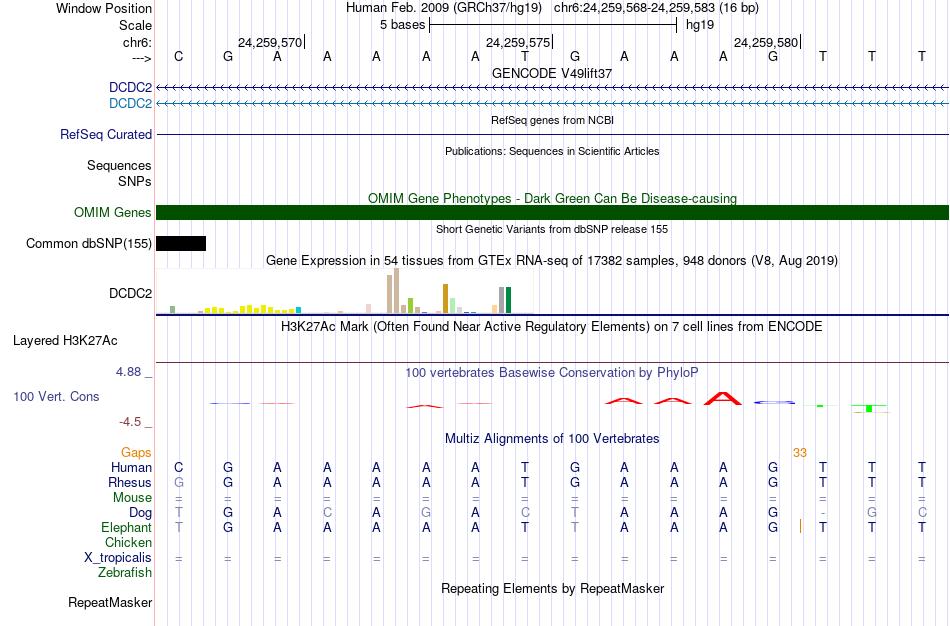
Task: Click the Elephant alignment row label
Action: (126, 527)
